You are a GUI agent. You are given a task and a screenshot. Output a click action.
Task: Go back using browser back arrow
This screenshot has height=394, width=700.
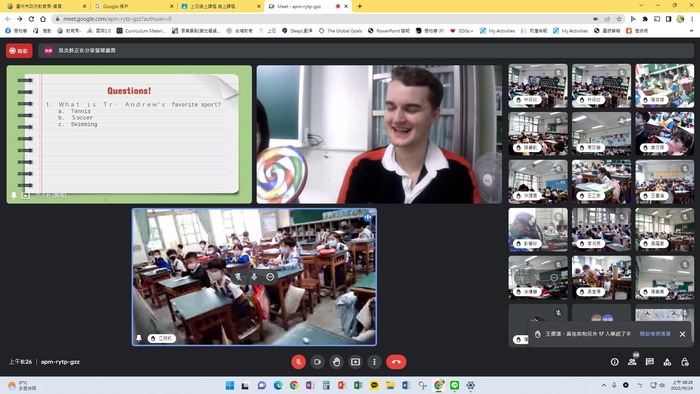[8, 19]
